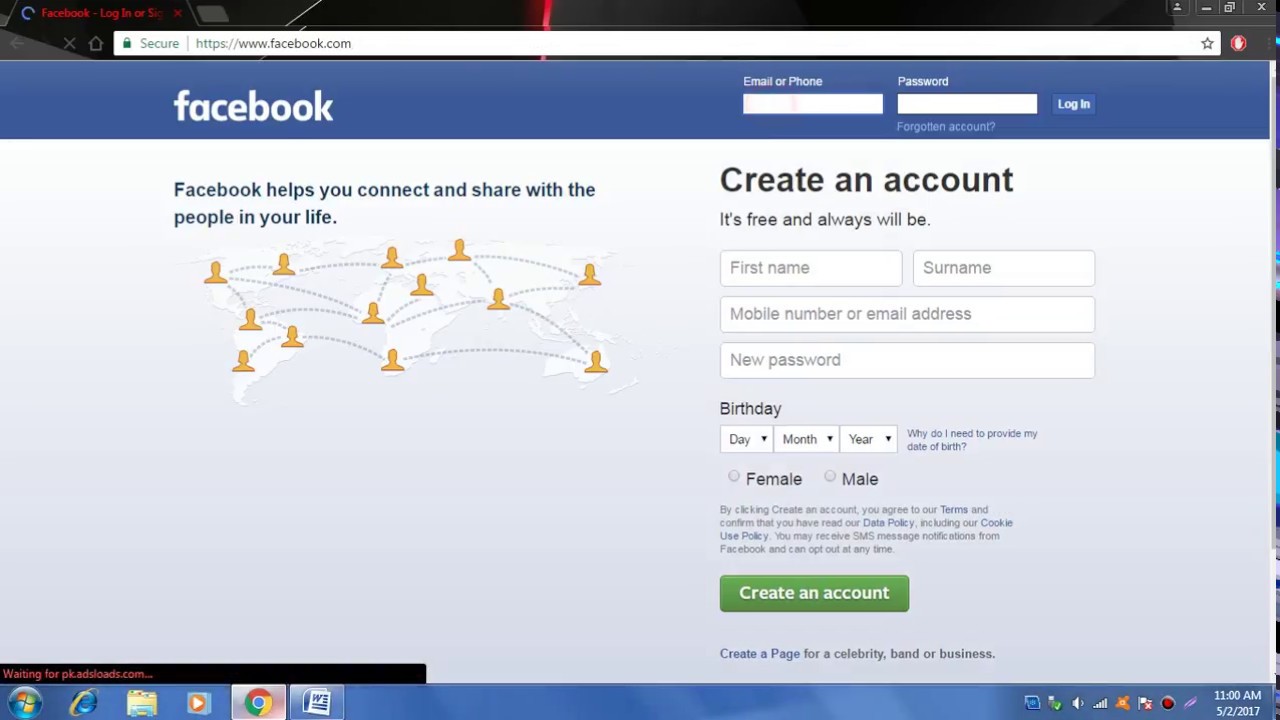Open the network signal tray icon
The image size is (1280, 720).
1100,703
